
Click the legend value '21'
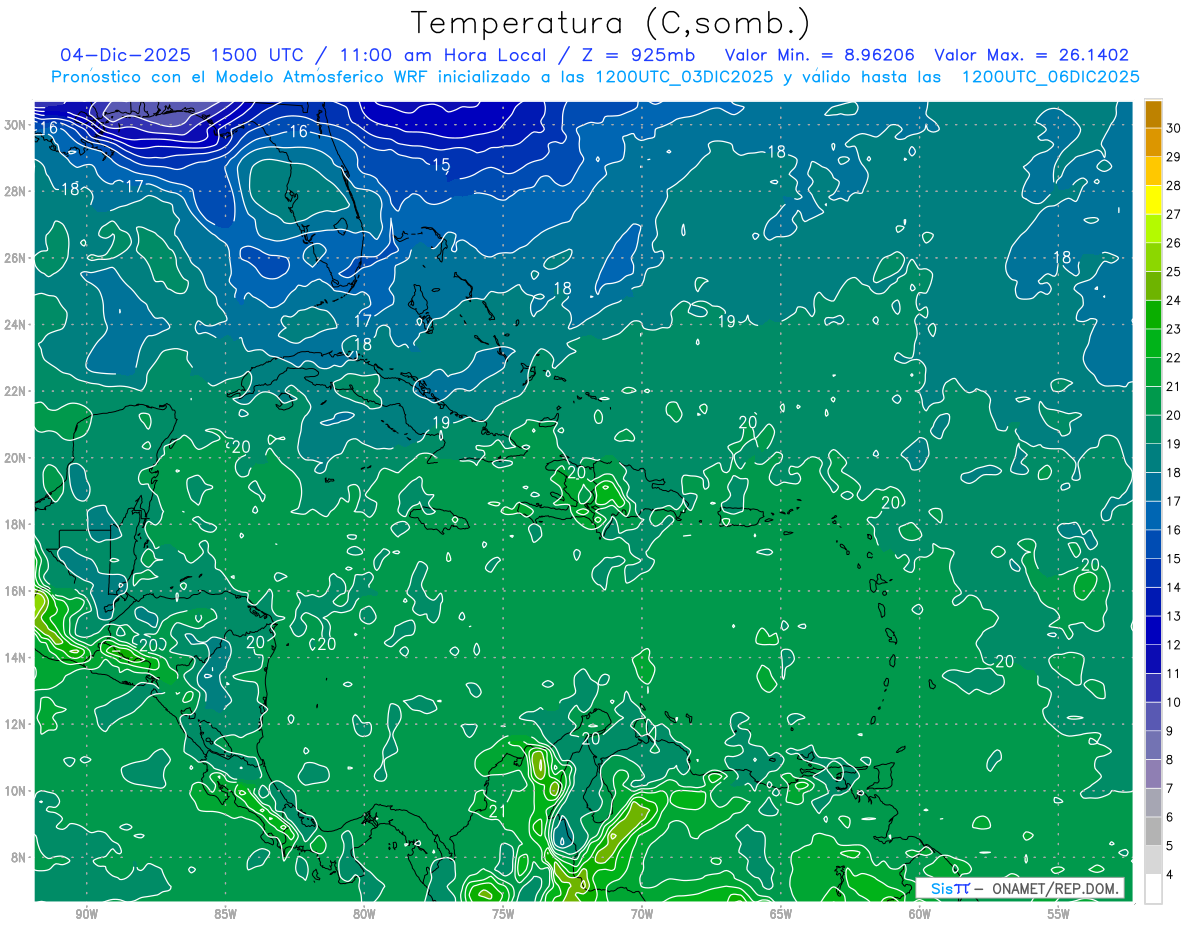coord(1173,387)
